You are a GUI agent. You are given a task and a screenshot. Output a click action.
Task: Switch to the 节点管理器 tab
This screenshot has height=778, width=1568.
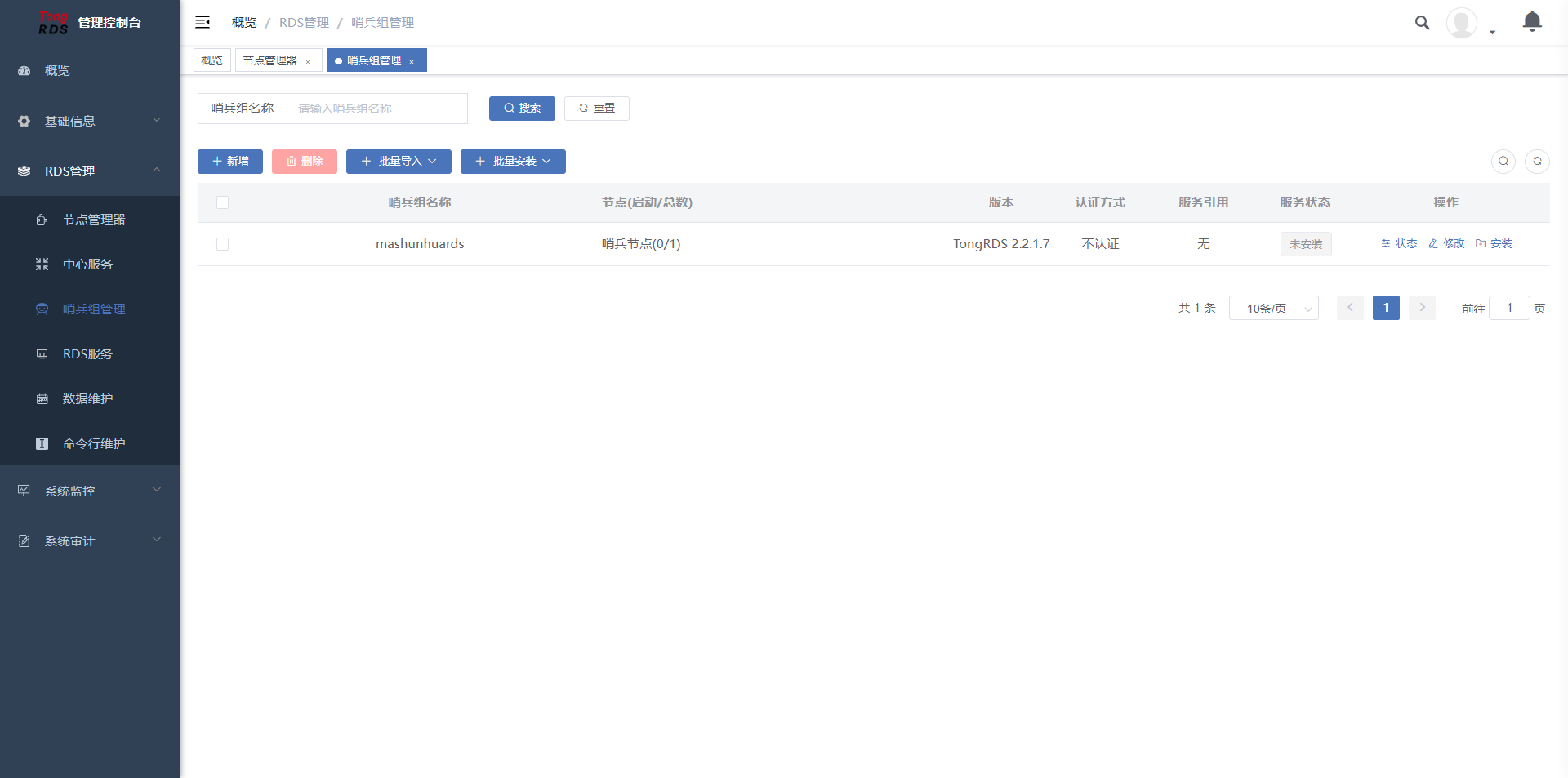[x=270, y=60]
